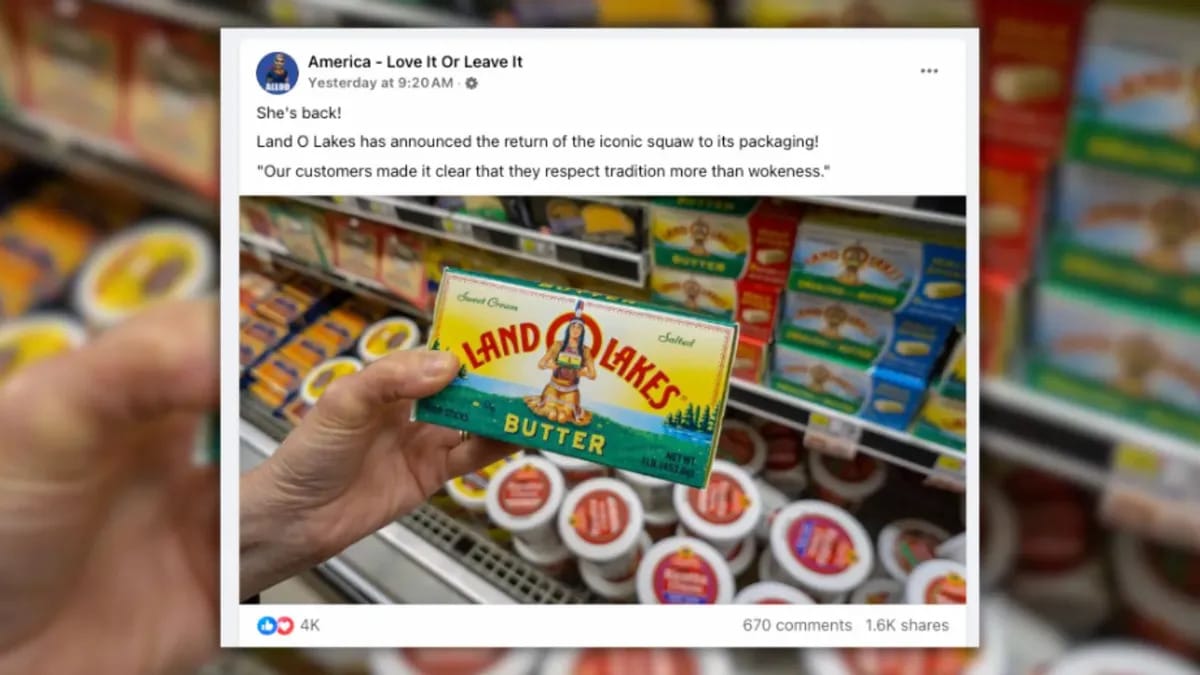Image resolution: width=1200 pixels, height=675 pixels.
Task: Open the America - Love It Or Leave It page
Action: point(415,62)
